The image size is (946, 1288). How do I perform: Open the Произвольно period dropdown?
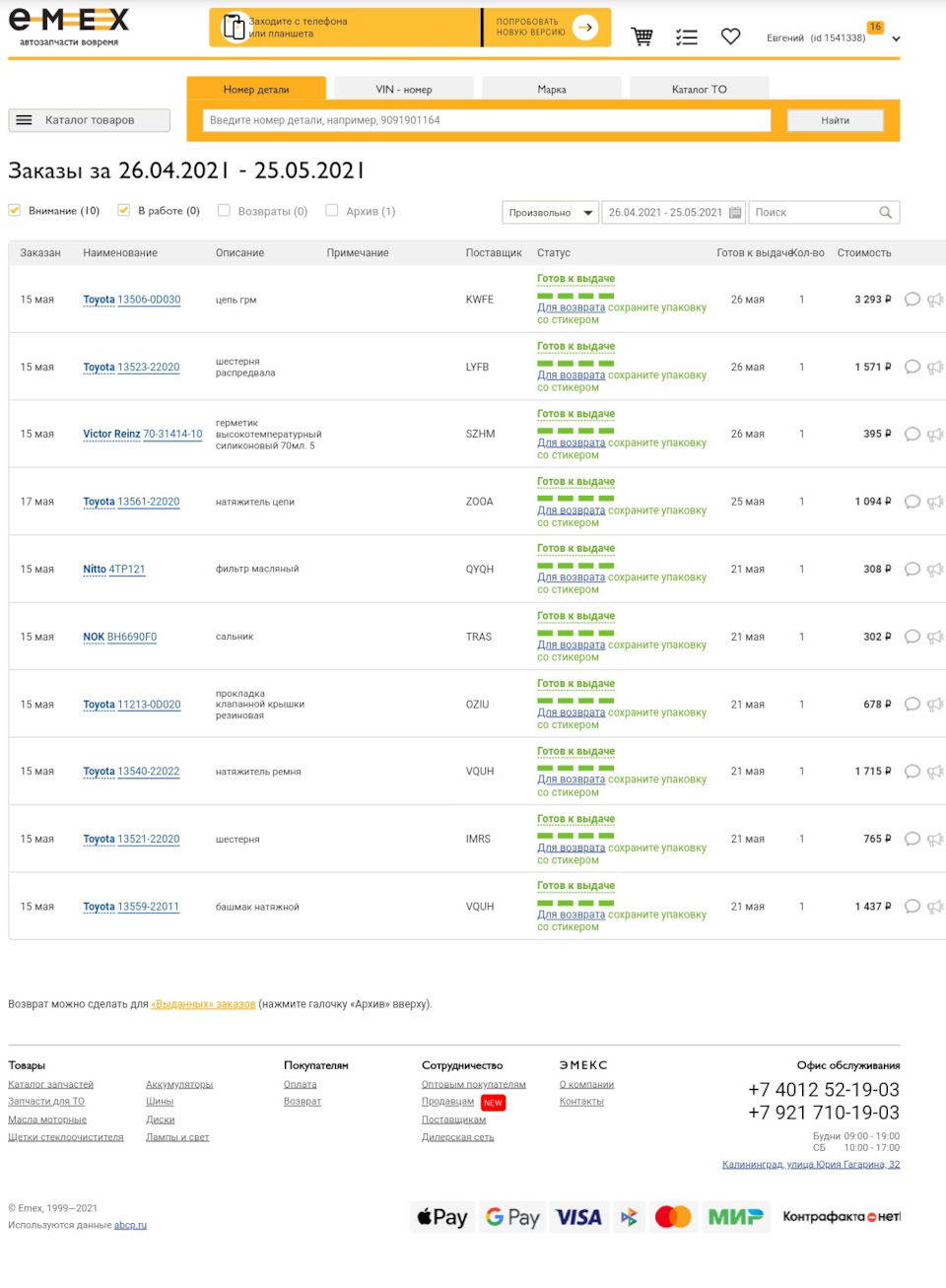(x=550, y=212)
